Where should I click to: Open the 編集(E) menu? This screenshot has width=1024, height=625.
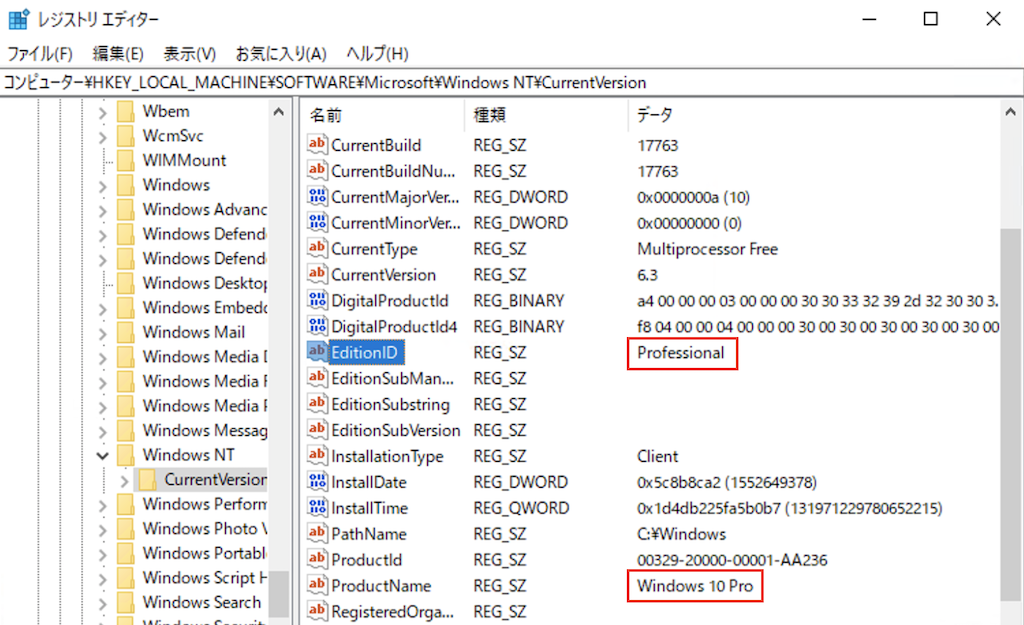(118, 53)
